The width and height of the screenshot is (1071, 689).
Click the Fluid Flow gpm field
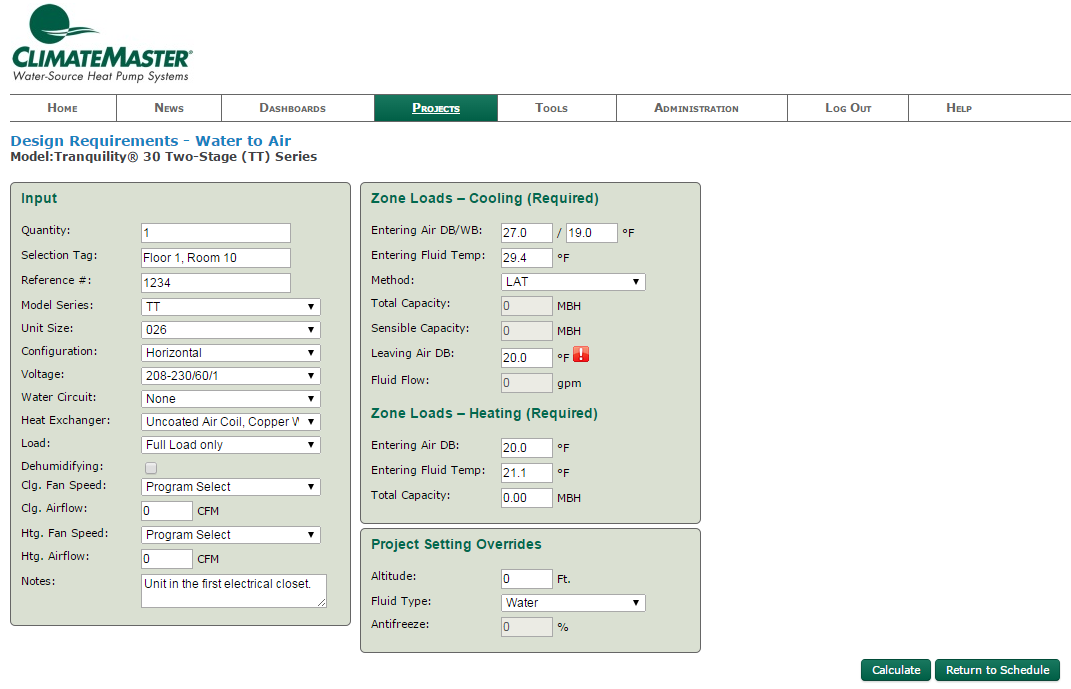click(x=527, y=383)
